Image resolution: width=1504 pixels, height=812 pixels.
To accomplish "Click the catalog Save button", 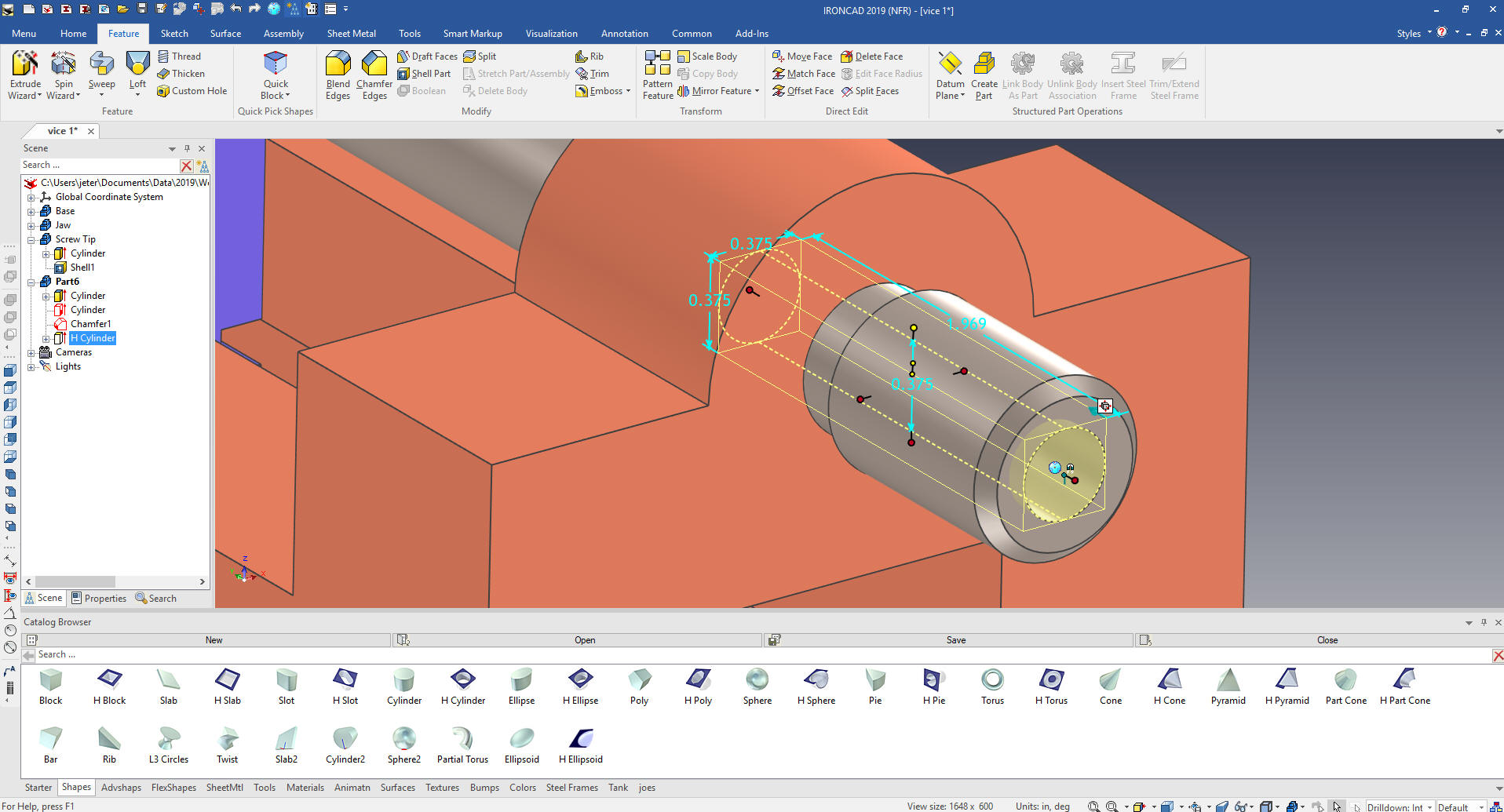I will click(x=955, y=640).
